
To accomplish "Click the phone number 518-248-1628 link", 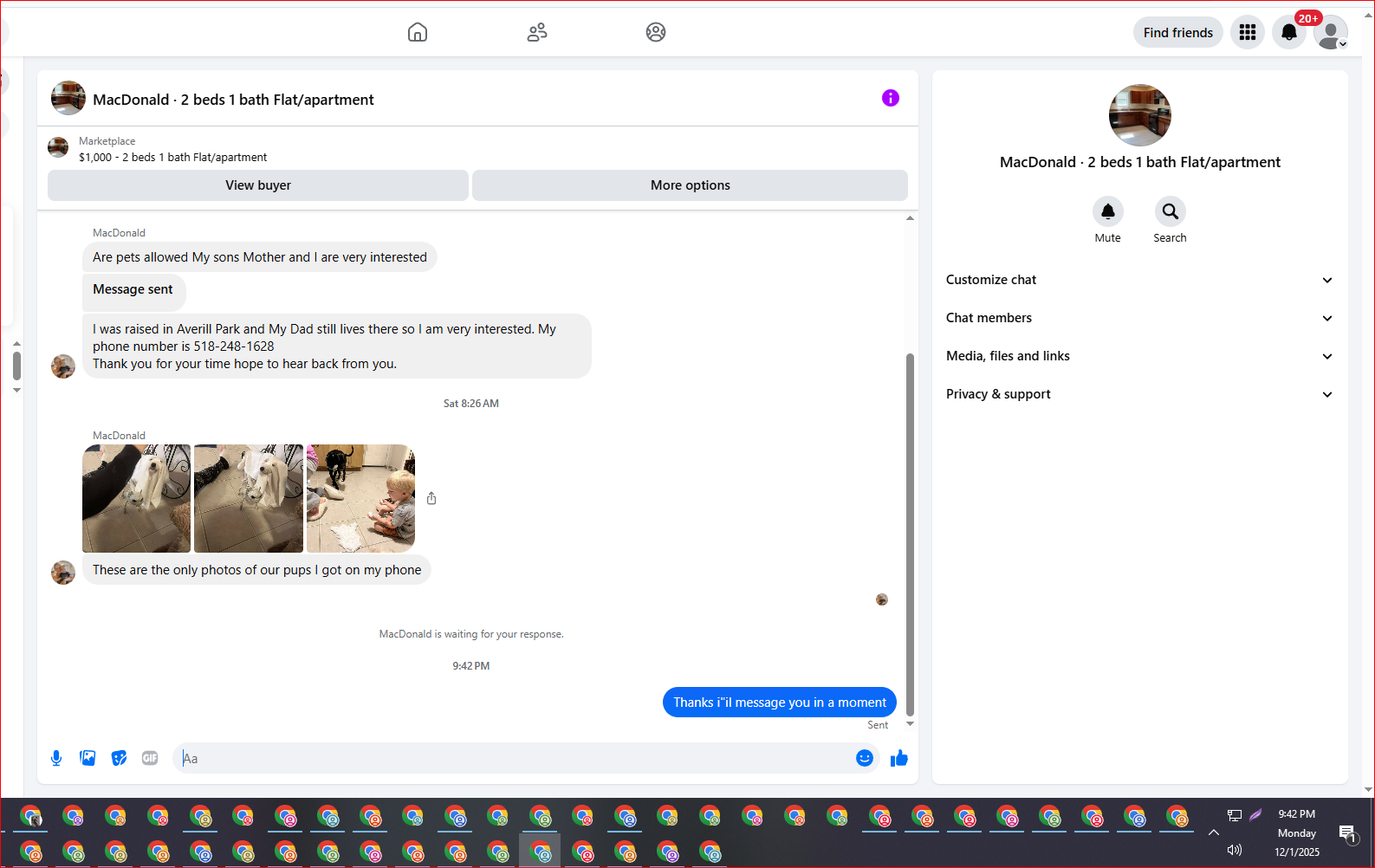I will tap(234, 347).
